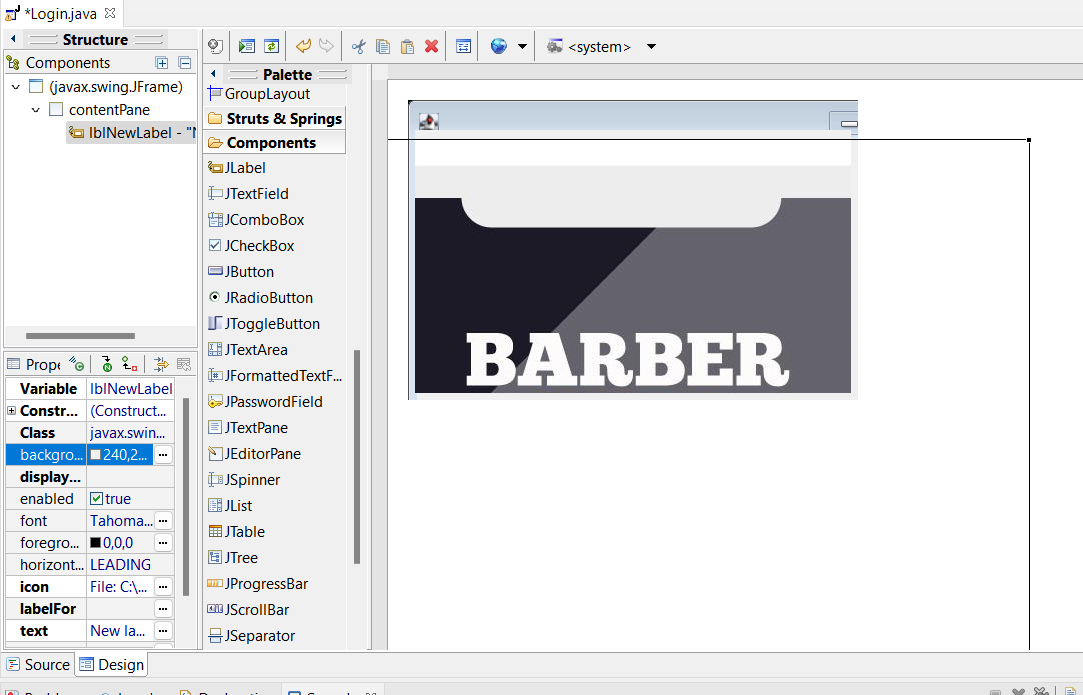This screenshot has height=695, width=1083.
Task: Pick JComboBox in the palette
Action: [256, 220]
